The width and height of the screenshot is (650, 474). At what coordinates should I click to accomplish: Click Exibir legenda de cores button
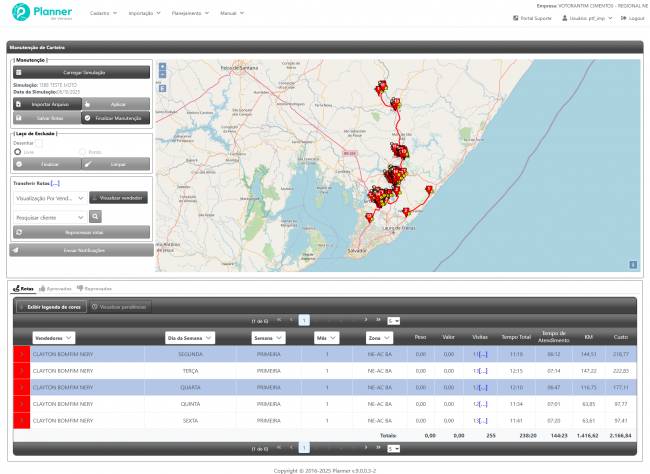[50, 306]
